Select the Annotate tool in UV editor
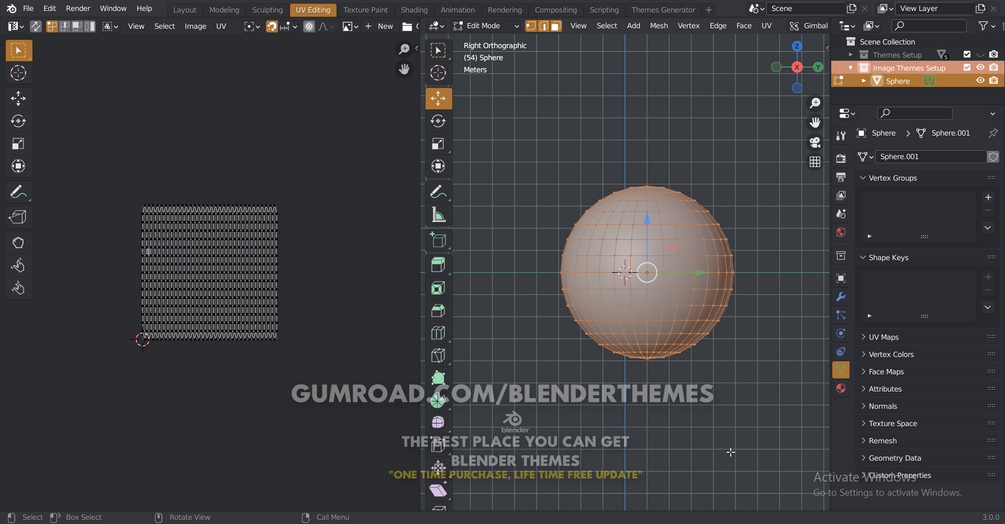1005x524 pixels. [x=18, y=192]
